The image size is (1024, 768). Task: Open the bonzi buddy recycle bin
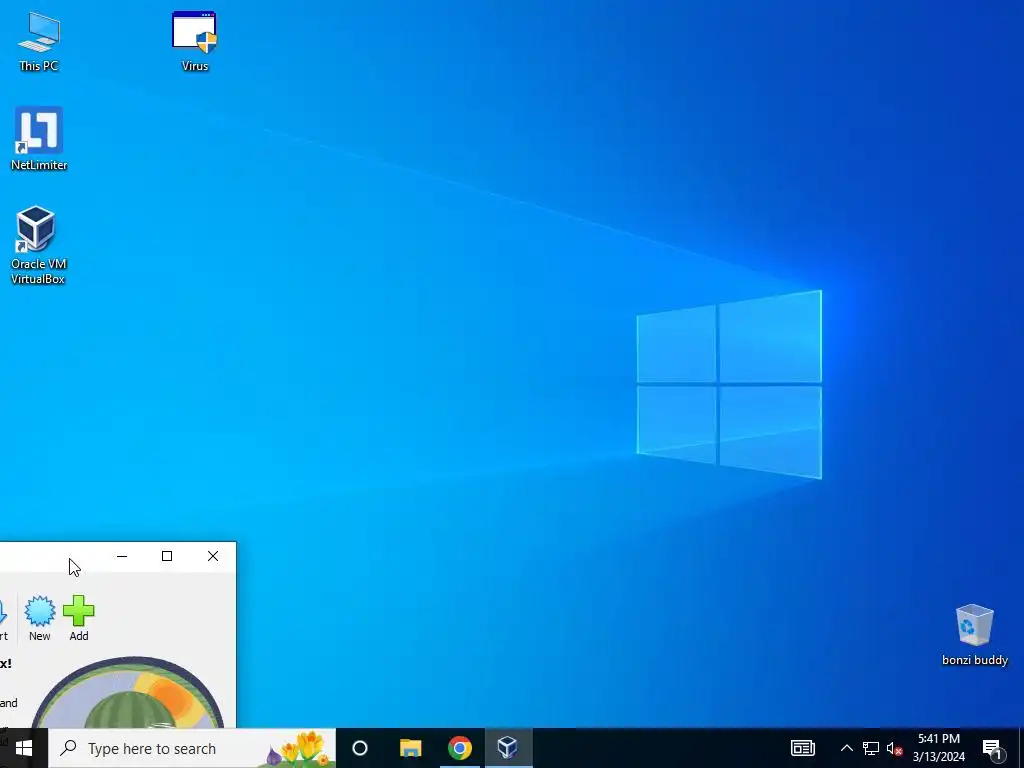pyautogui.click(x=974, y=633)
